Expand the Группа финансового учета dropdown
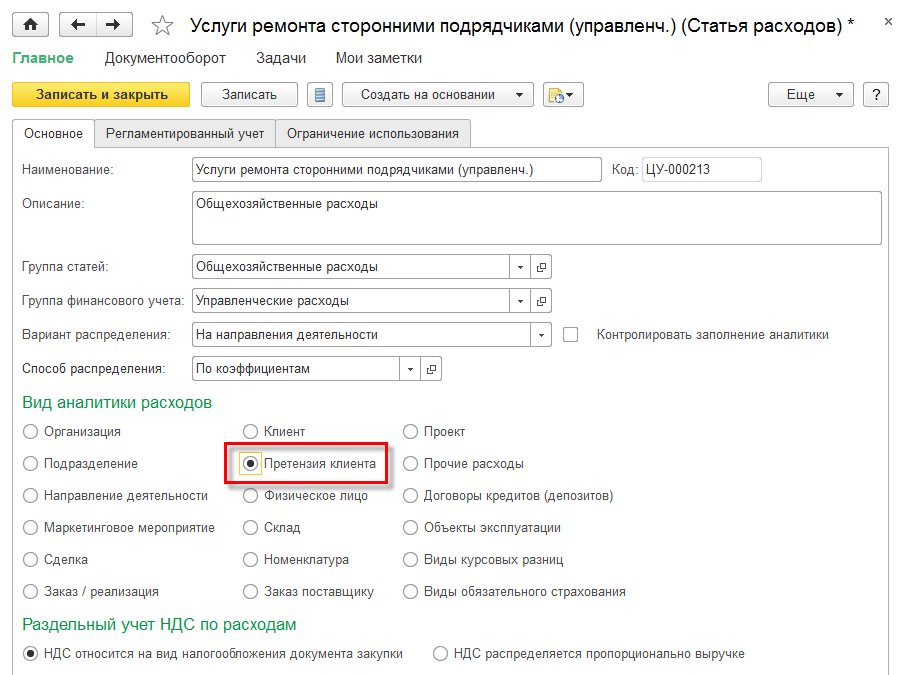 [519, 301]
